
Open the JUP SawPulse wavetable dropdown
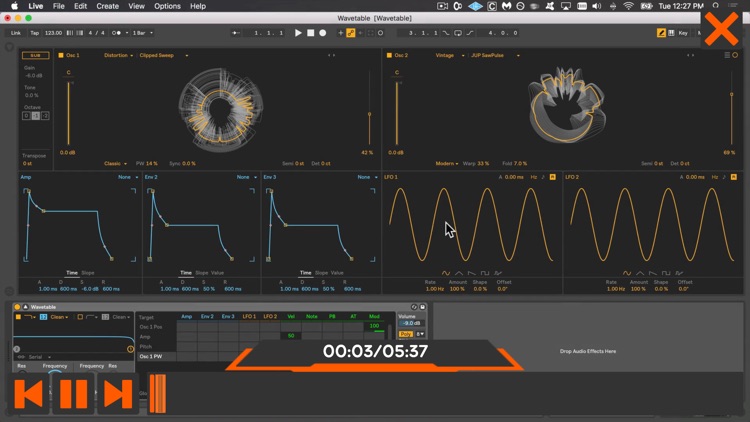pyautogui.click(x=495, y=56)
